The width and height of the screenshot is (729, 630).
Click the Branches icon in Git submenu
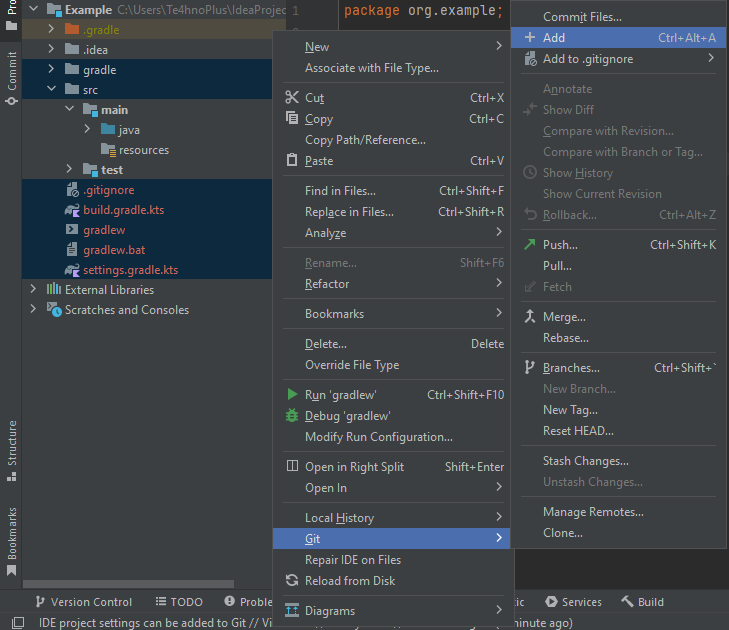click(x=530, y=368)
